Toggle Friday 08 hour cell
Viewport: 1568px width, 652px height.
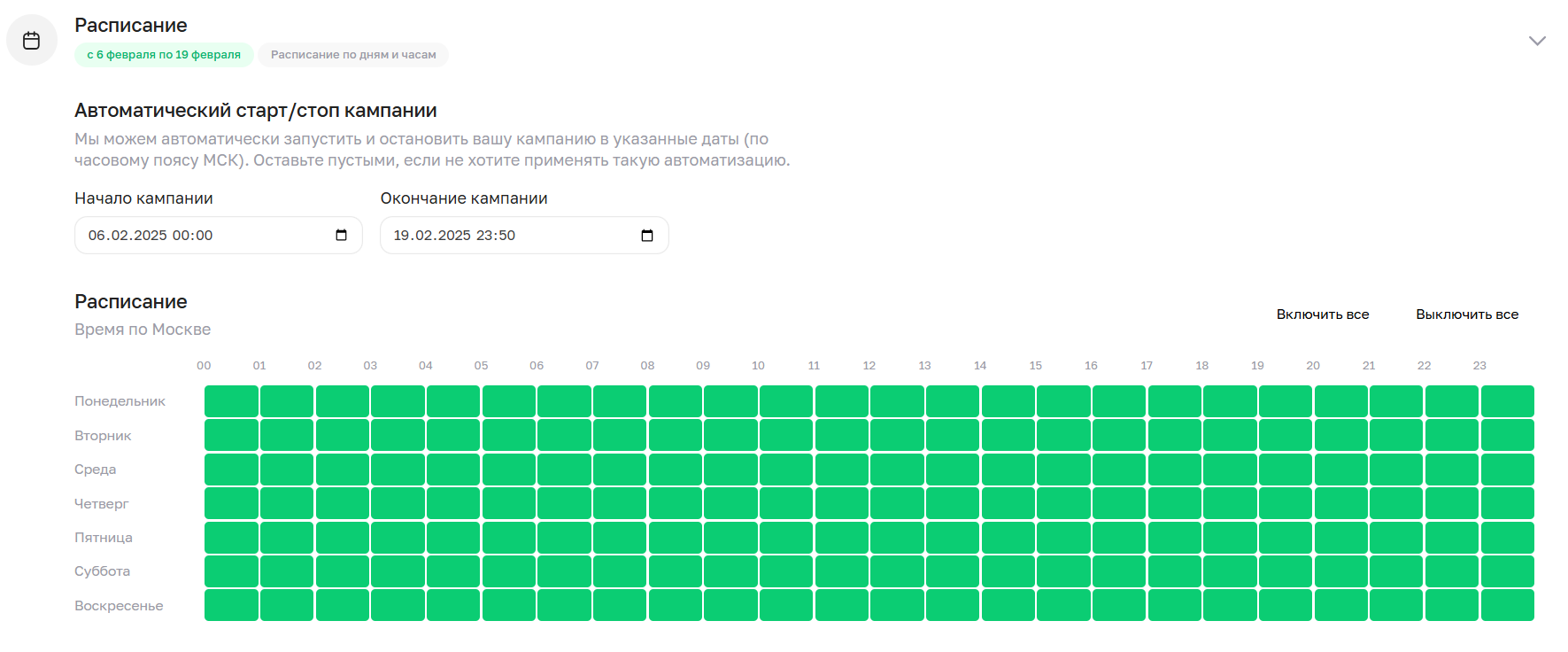(x=676, y=538)
